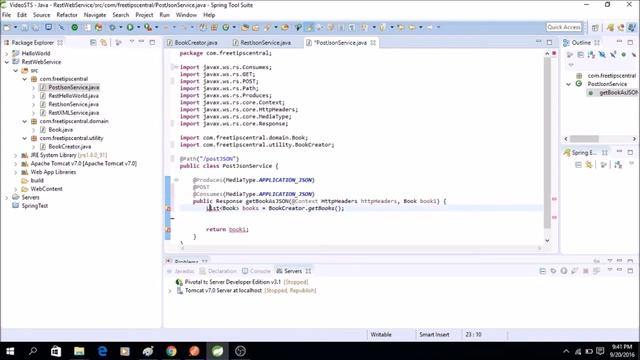Click Hide Static Members icon in Outline toolbar
Image resolution: width=640 pixels, height=360 pixels.
click(613, 55)
